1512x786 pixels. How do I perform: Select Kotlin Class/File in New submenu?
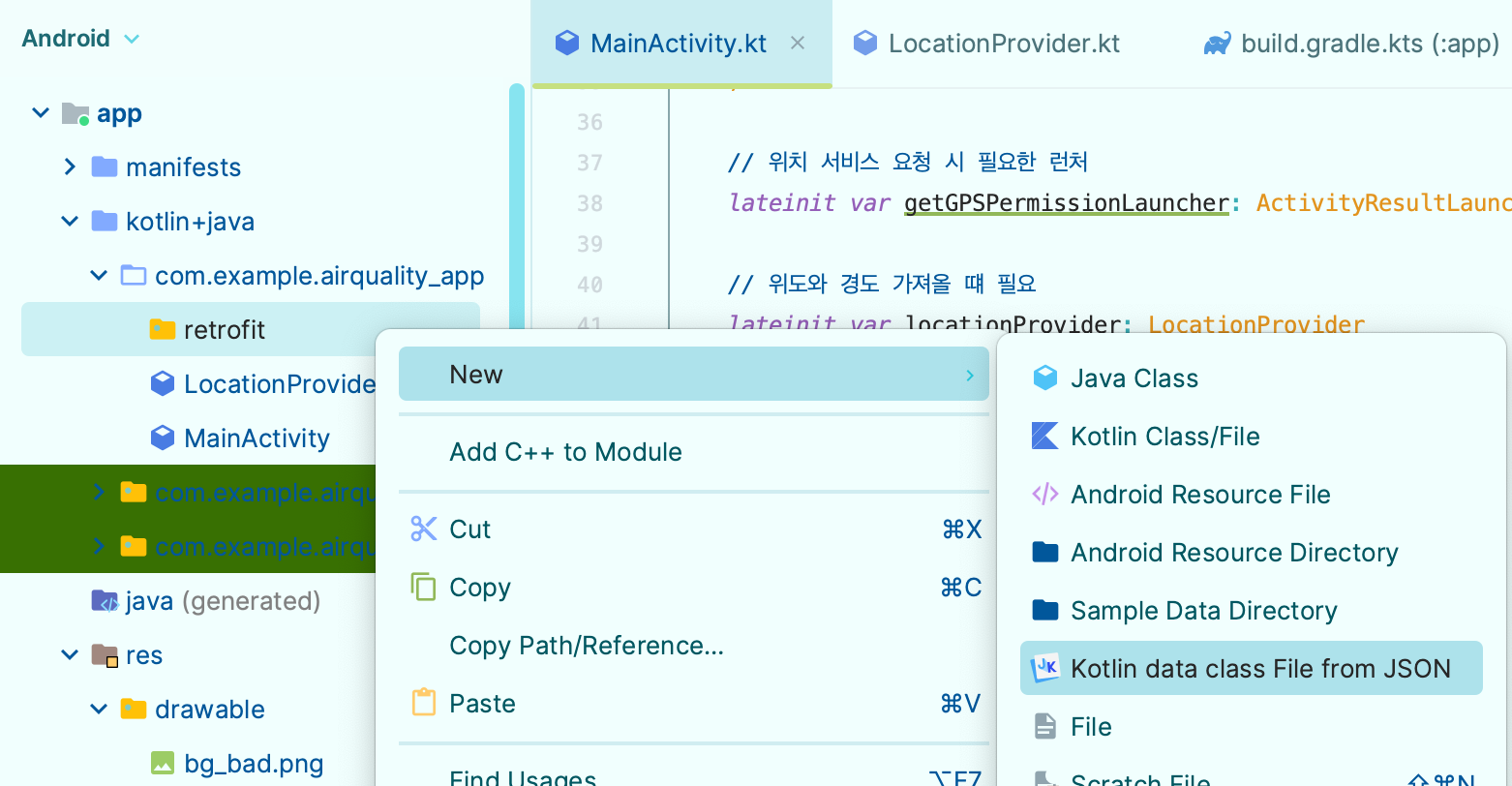pyautogui.click(x=1252, y=436)
